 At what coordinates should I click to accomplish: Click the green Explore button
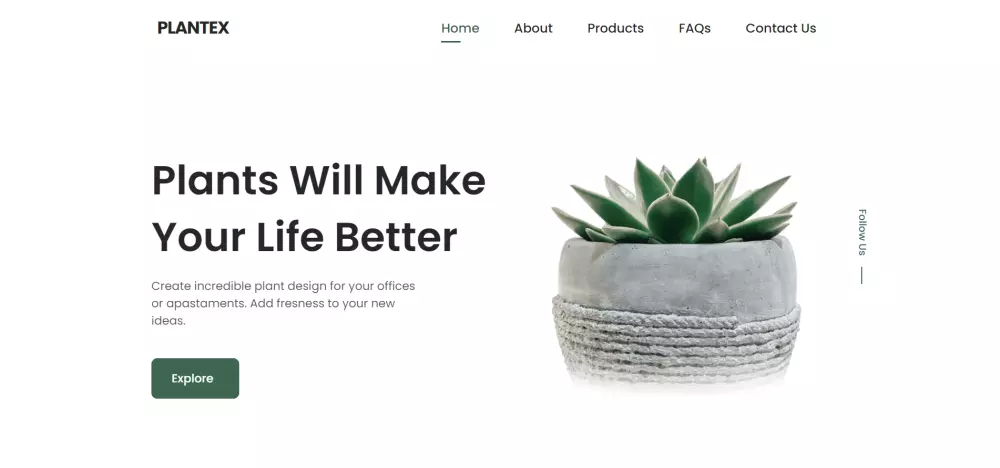195,378
